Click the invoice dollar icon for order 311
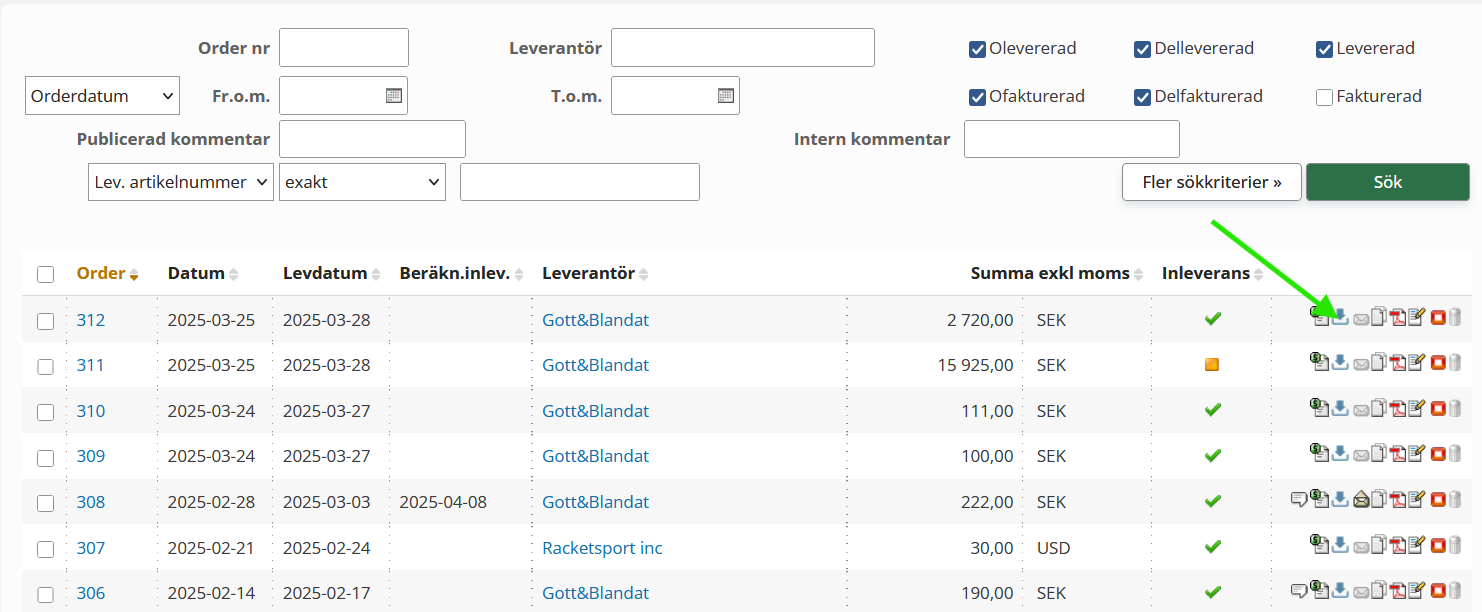 pyautogui.click(x=1320, y=363)
